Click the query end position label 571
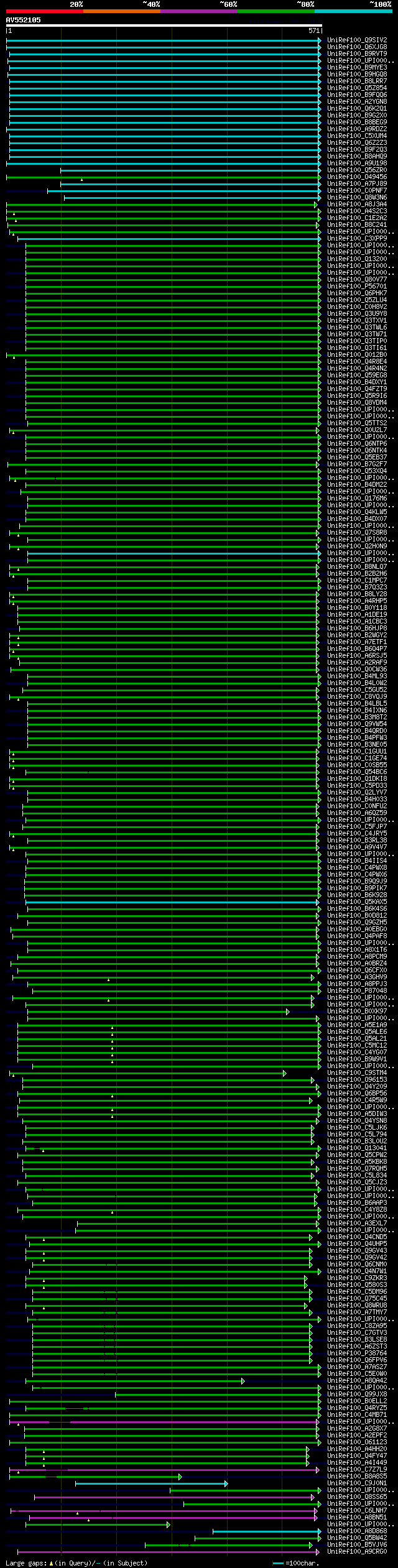Screen dimensions: 398x1568 click(x=314, y=30)
